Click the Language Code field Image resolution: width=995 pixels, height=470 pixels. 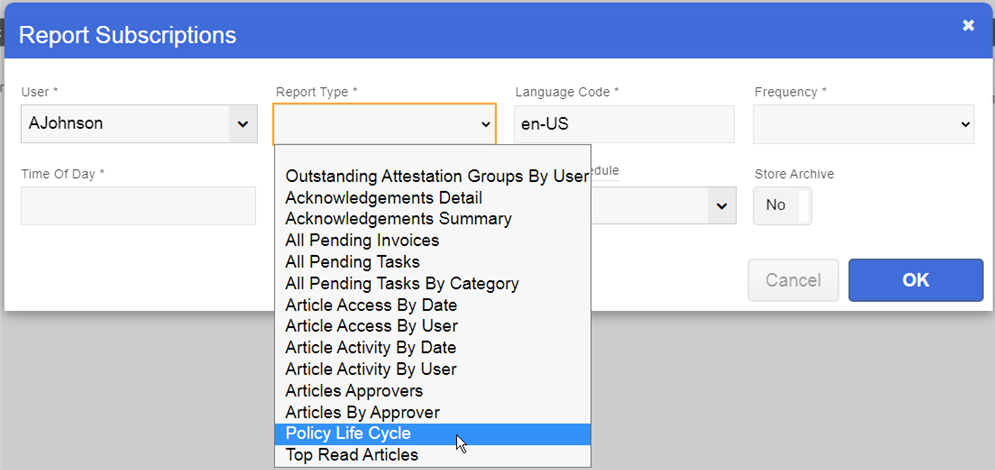(624, 124)
